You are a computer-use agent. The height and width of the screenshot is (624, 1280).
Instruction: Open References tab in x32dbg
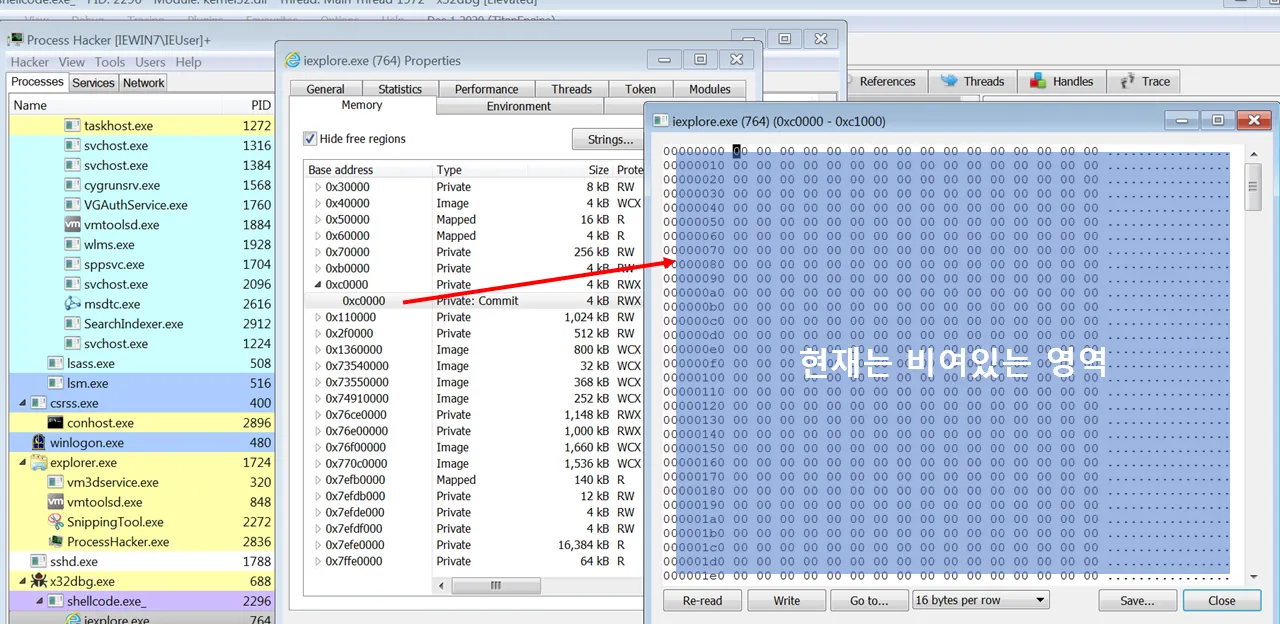pyautogui.click(x=887, y=81)
